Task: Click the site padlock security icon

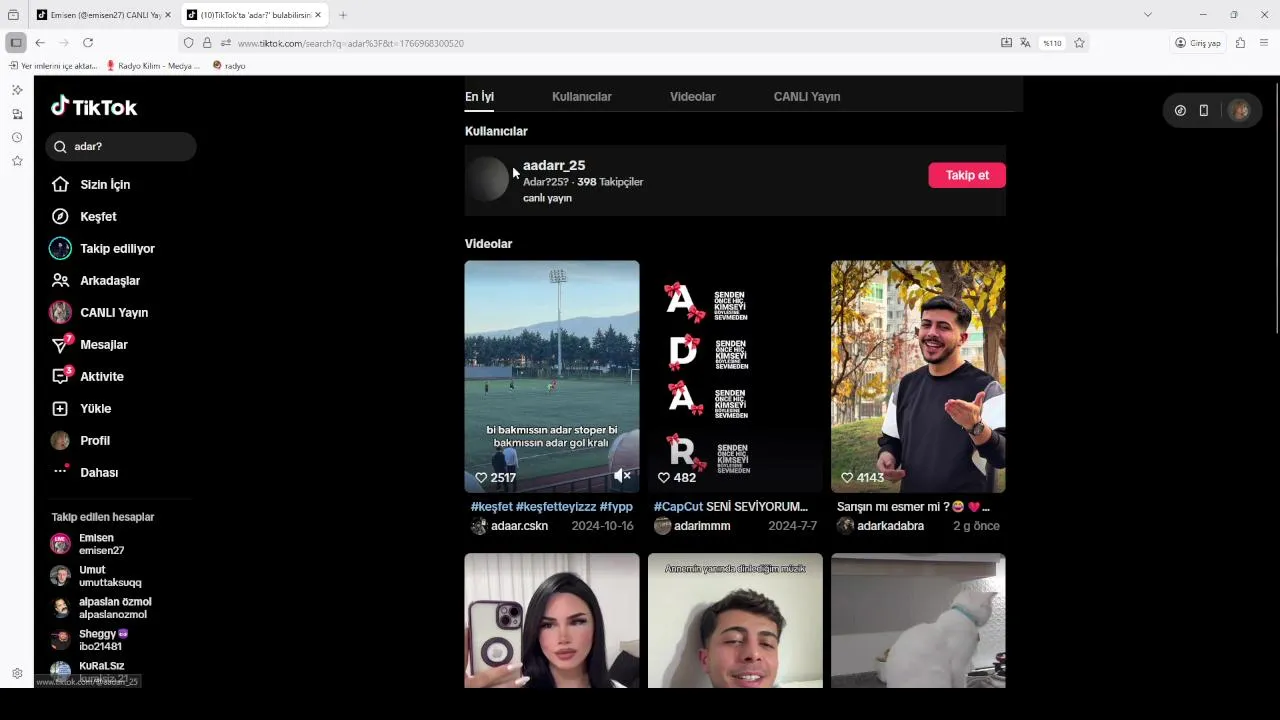Action: [207, 43]
